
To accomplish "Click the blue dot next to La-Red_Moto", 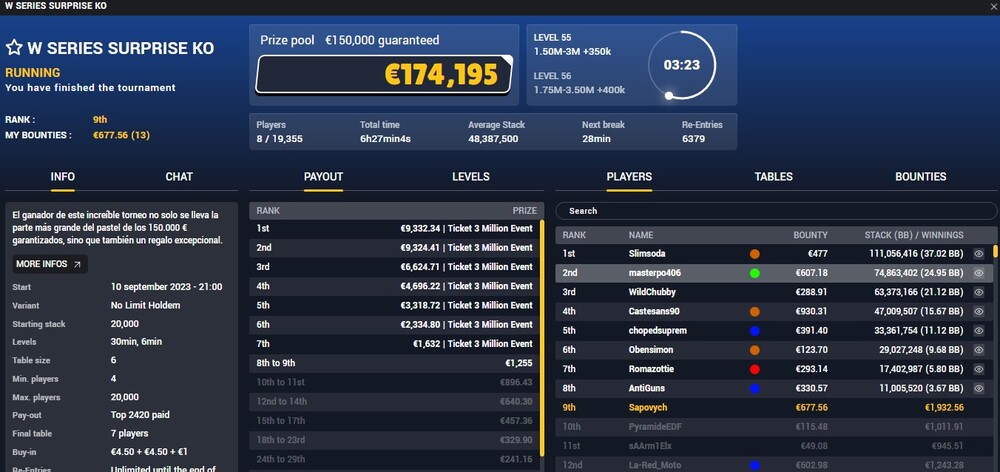I will pyautogui.click(x=754, y=465).
